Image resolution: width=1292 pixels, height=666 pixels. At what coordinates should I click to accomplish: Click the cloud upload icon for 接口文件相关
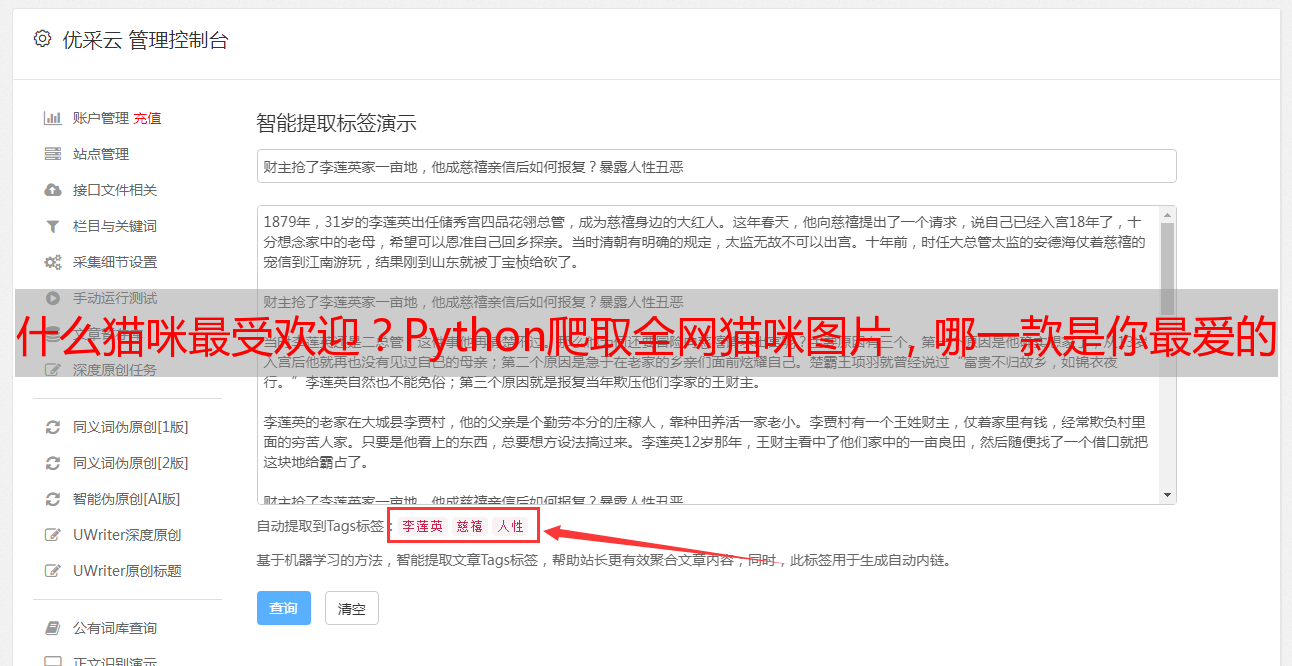53,190
